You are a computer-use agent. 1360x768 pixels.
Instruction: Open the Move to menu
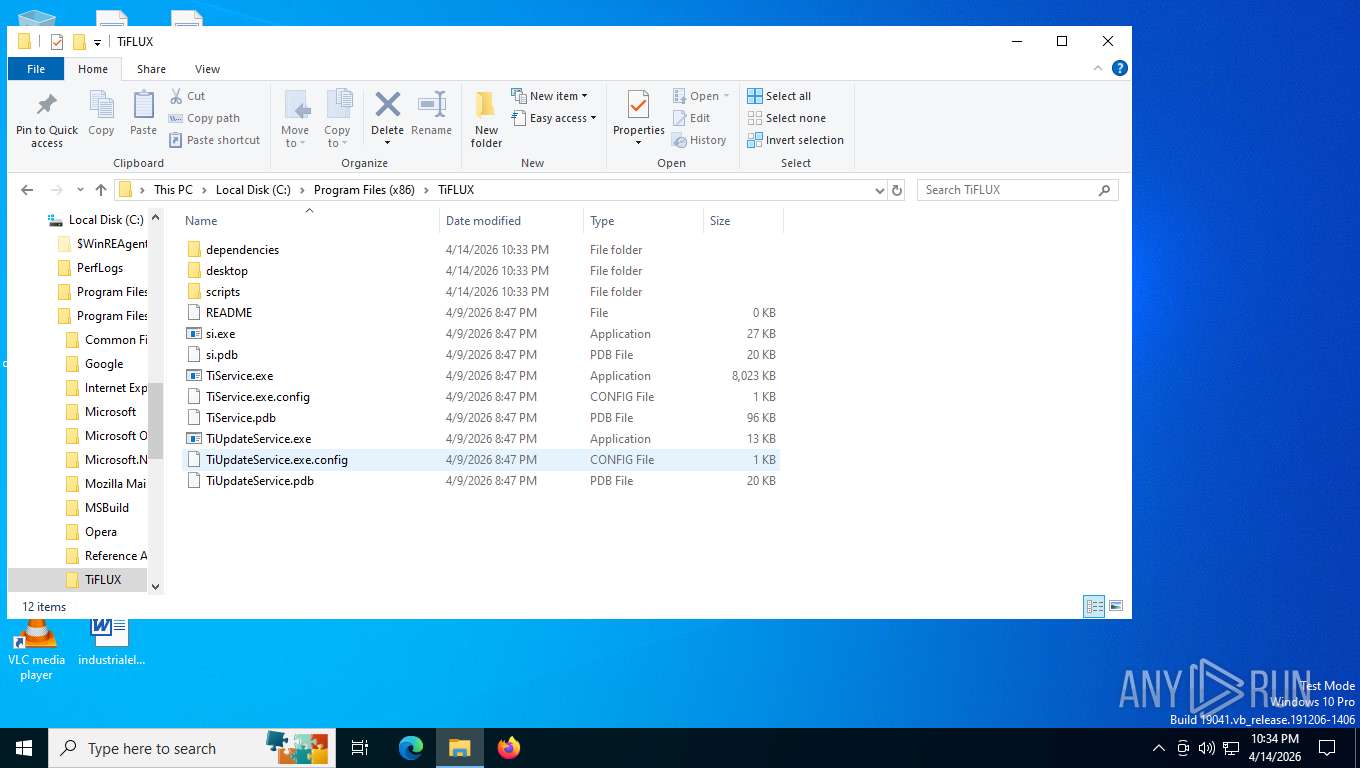(295, 119)
